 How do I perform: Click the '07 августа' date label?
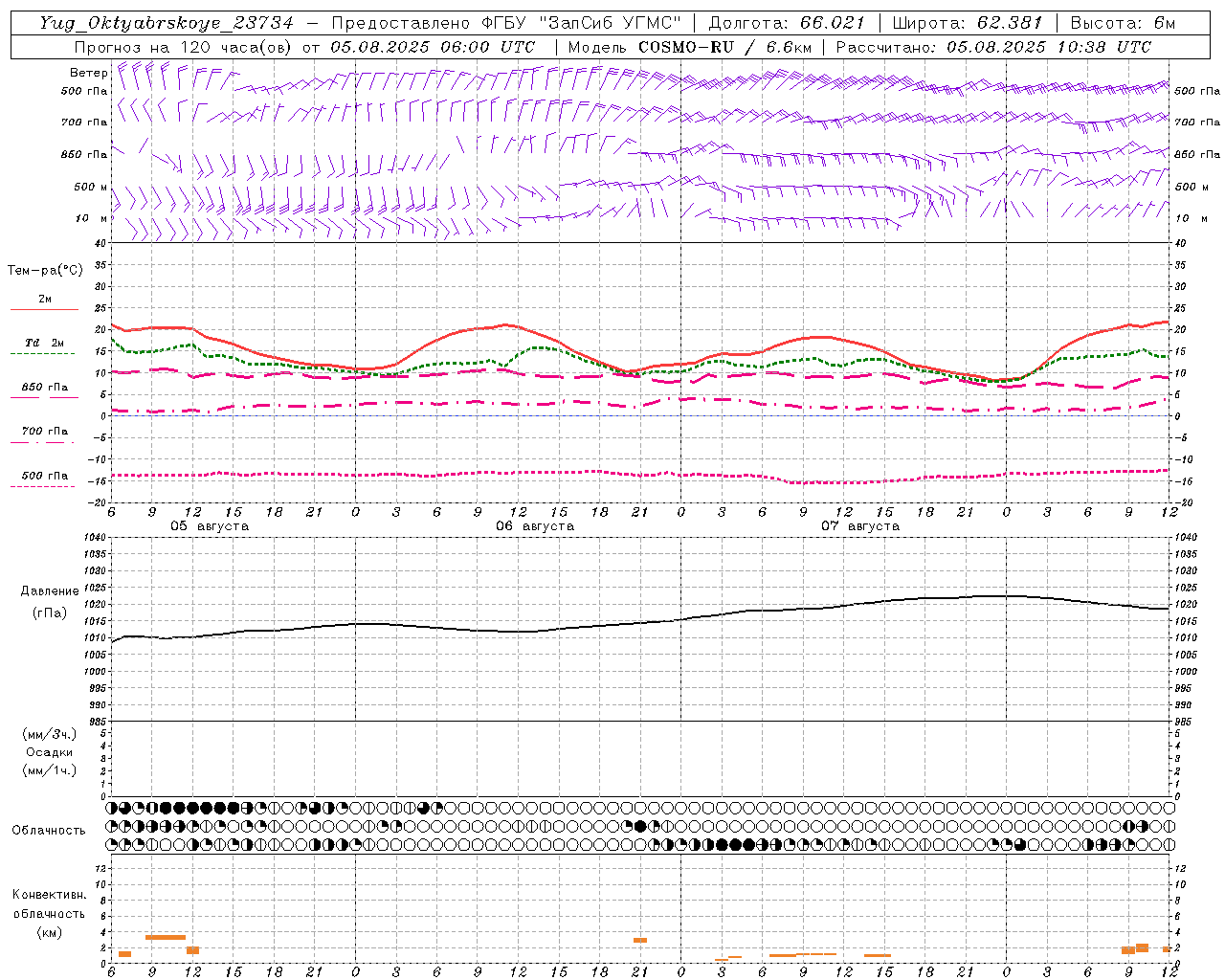point(860,526)
